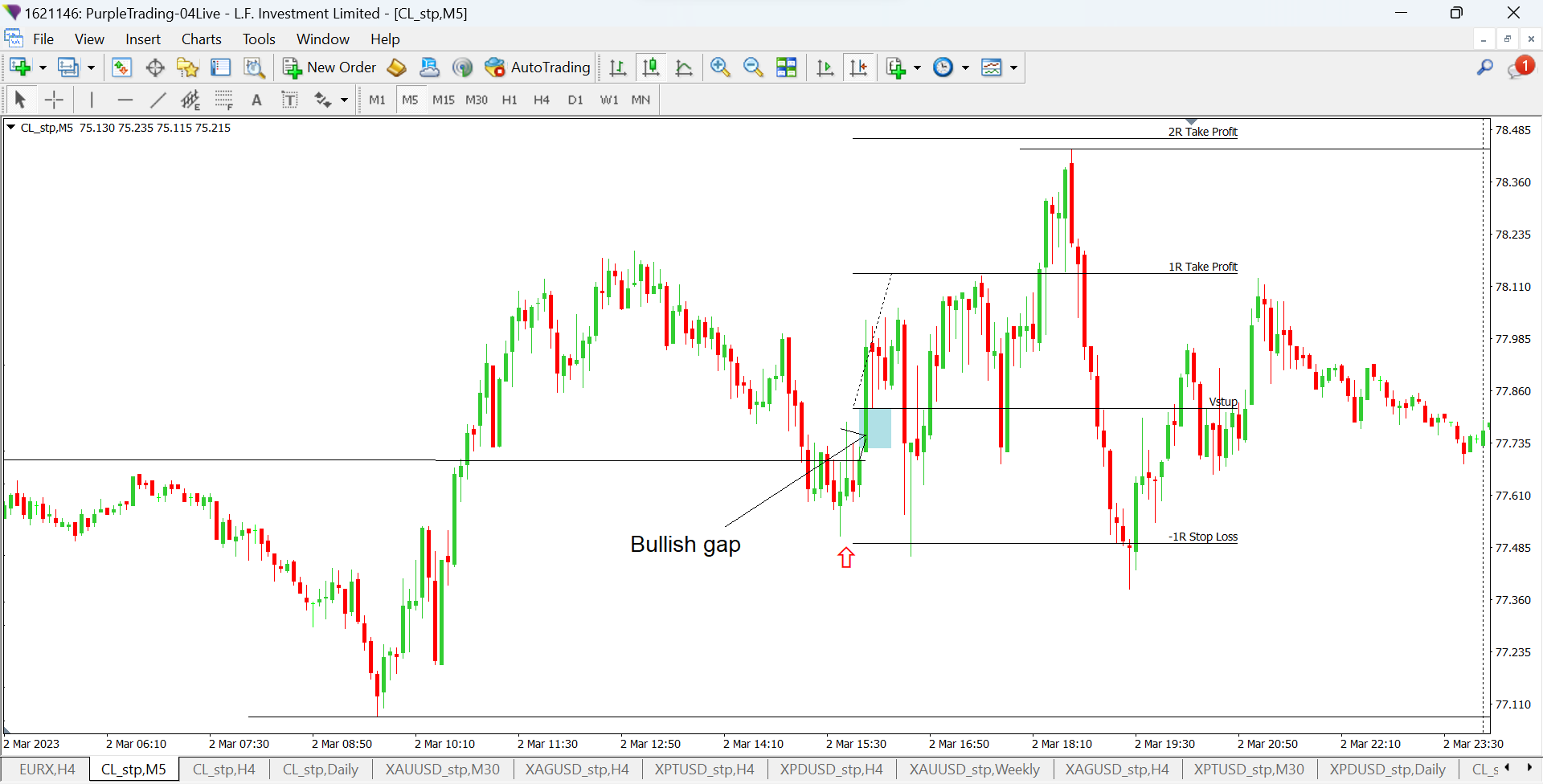Switch to H4 timeframe
This screenshot has height=784, width=1543.
pyautogui.click(x=542, y=100)
